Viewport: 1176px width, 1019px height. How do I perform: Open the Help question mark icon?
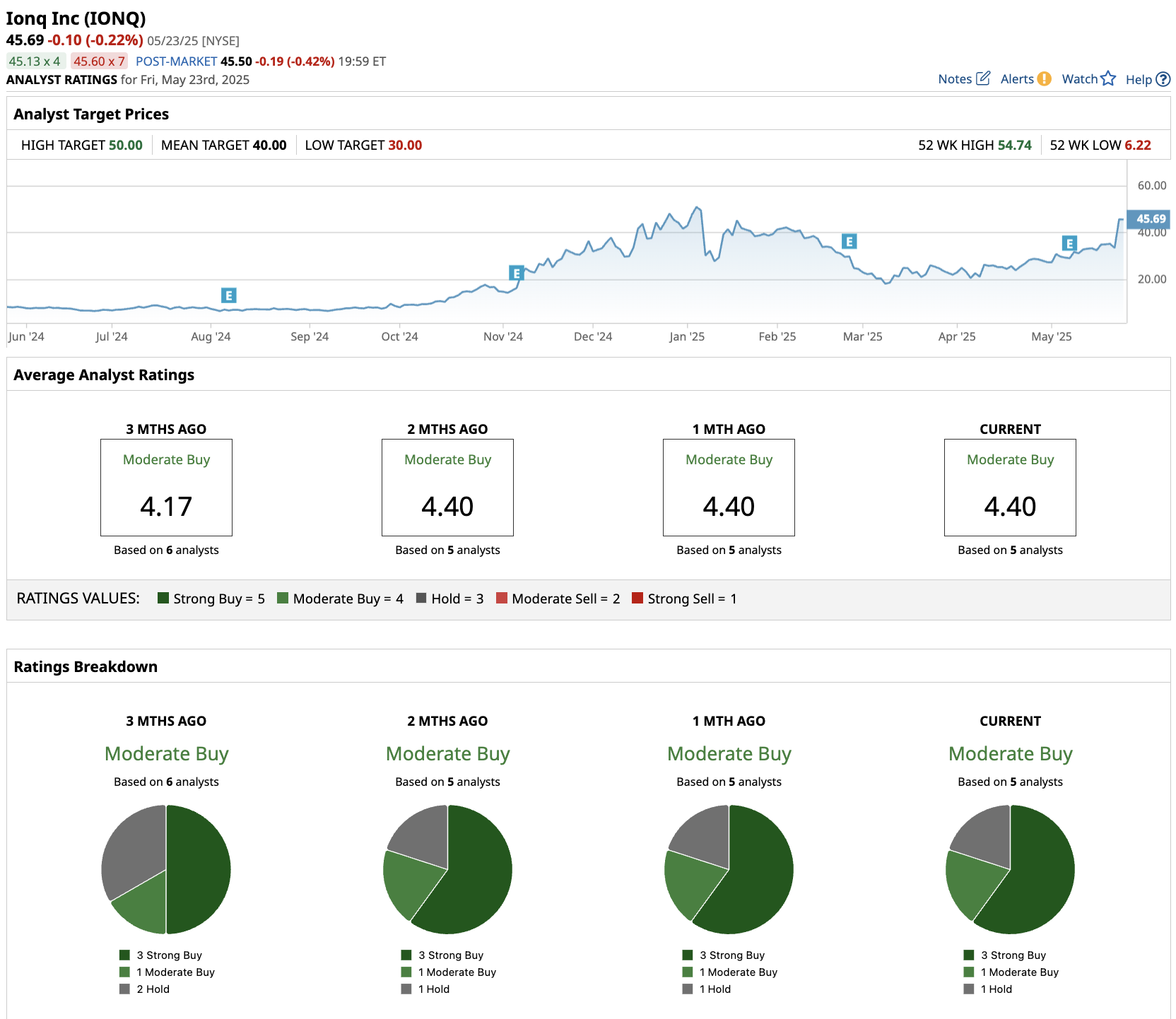(x=1163, y=79)
